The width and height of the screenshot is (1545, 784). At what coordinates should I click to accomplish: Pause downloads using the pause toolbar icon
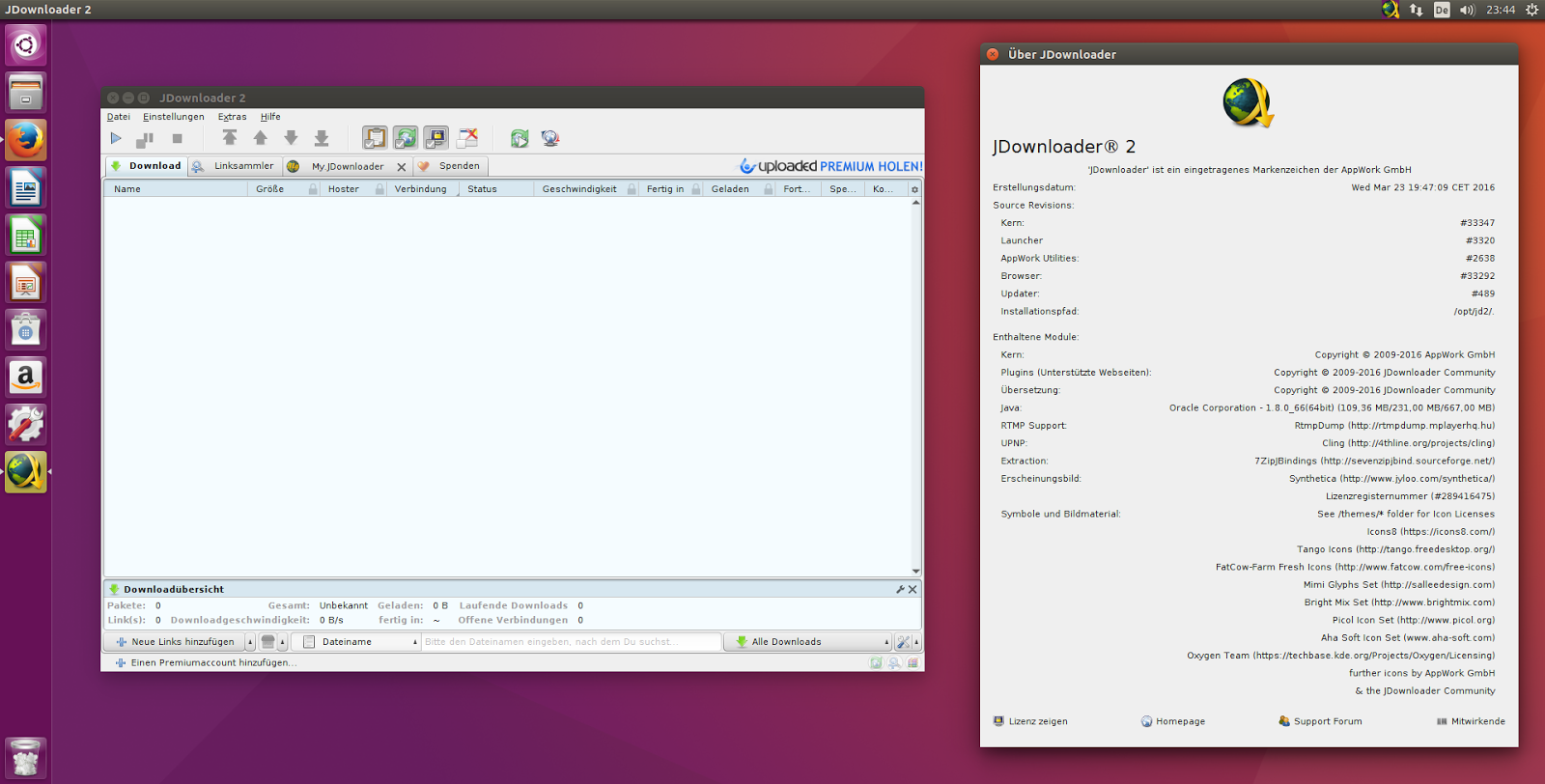click(145, 139)
